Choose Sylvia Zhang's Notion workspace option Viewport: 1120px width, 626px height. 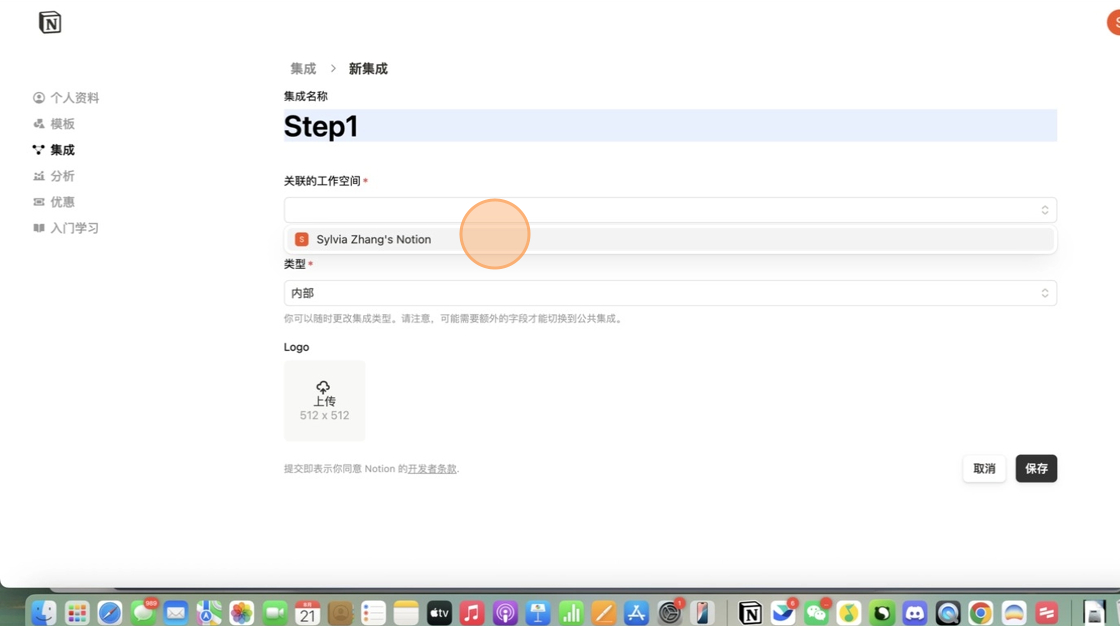point(670,239)
